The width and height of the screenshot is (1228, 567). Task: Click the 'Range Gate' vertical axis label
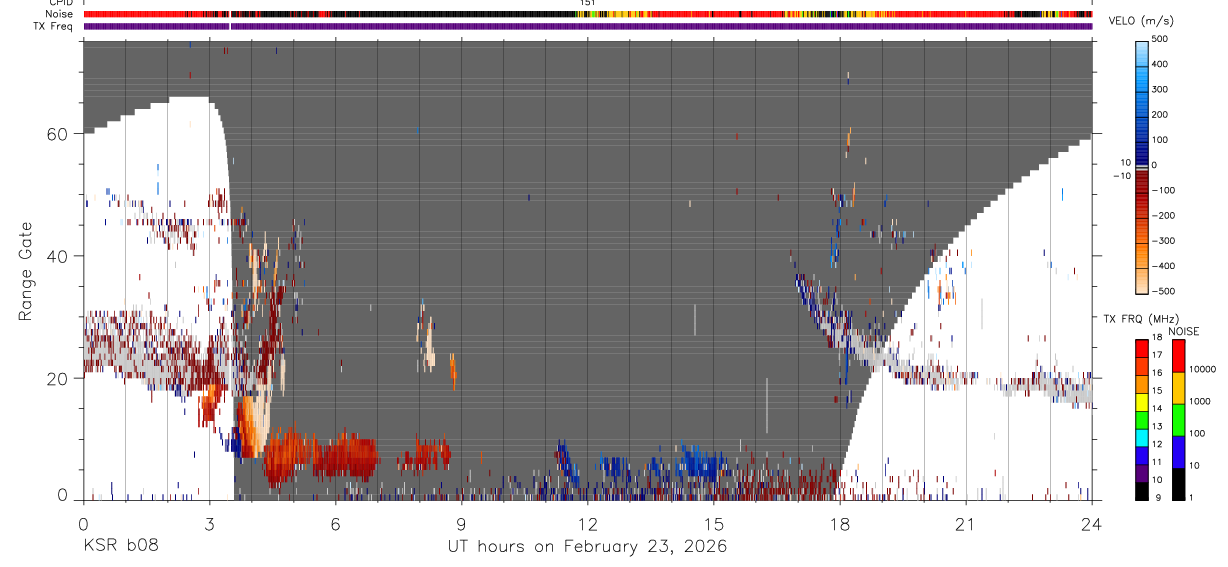[x=25, y=270]
